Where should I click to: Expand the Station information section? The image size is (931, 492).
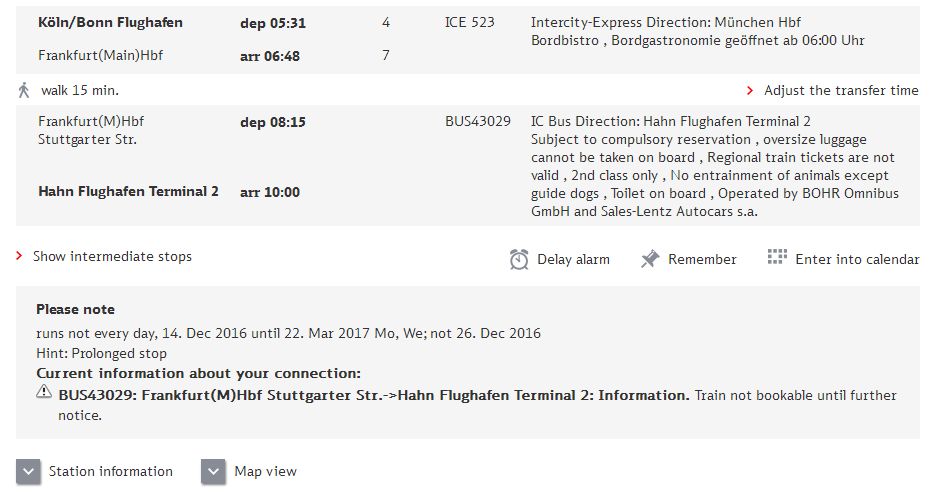pos(28,471)
